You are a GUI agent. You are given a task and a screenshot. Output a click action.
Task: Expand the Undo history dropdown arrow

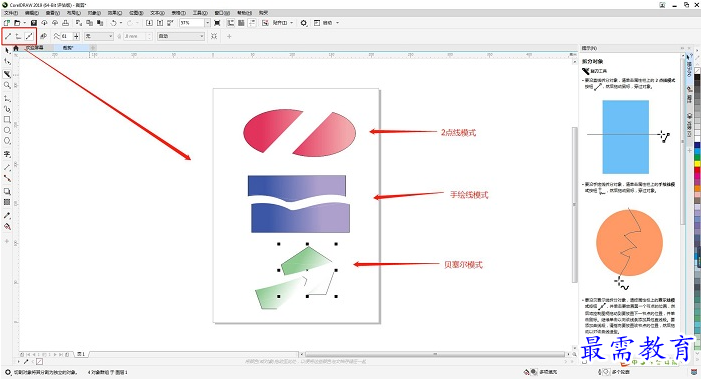click(x=121, y=23)
